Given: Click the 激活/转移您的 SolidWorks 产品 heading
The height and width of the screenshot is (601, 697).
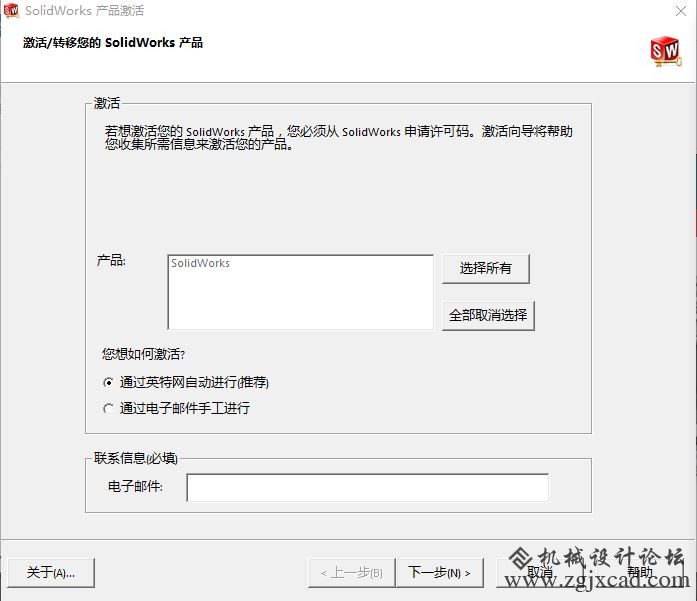Looking at the screenshot, I should point(113,43).
